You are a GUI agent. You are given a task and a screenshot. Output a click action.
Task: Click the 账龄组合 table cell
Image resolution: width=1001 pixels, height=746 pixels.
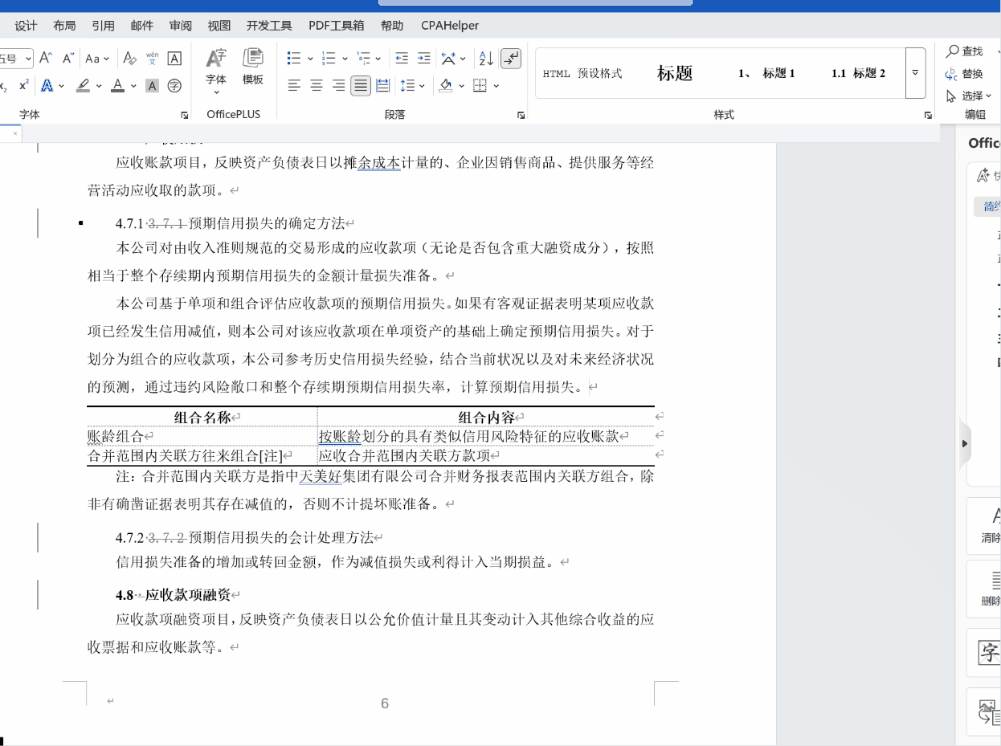click(x=202, y=436)
